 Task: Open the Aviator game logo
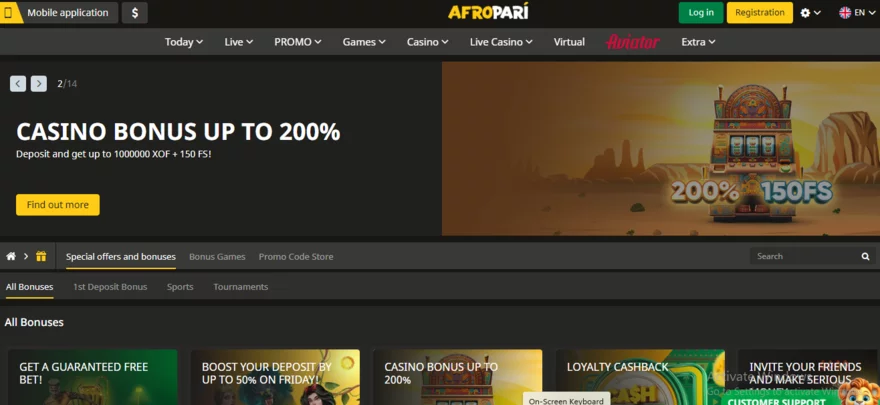(x=633, y=42)
